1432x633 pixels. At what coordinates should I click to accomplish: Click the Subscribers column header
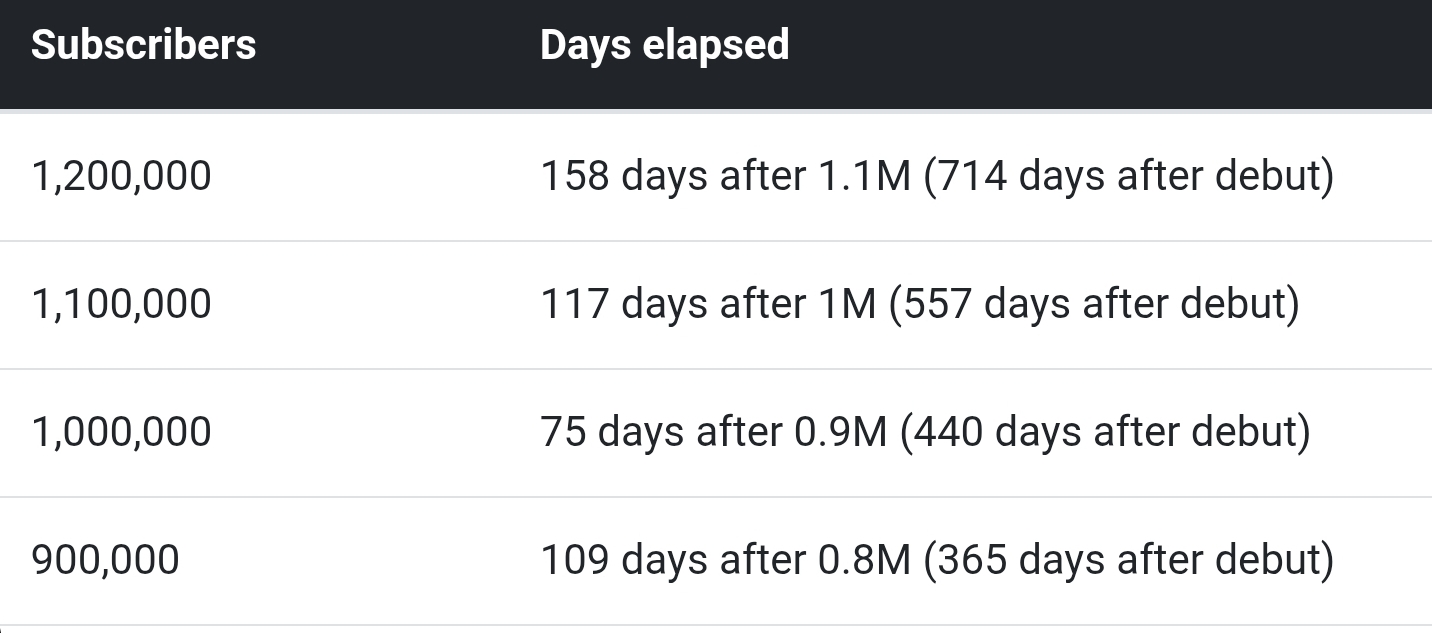click(x=143, y=45)
